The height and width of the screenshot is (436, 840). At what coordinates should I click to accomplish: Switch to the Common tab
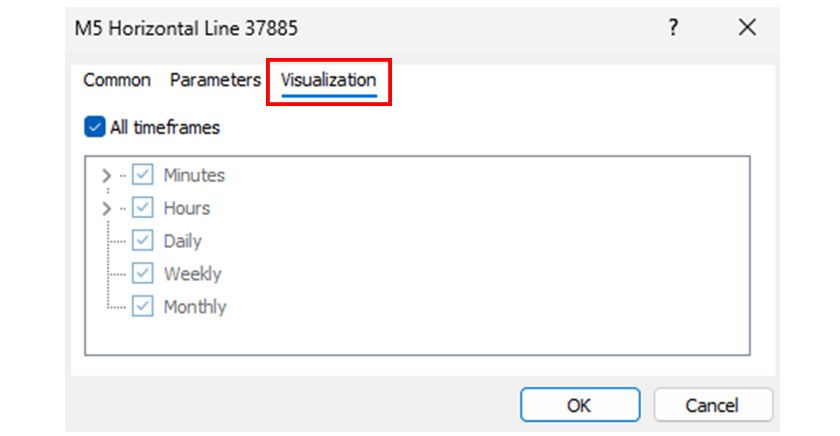[x=117, y=80]
